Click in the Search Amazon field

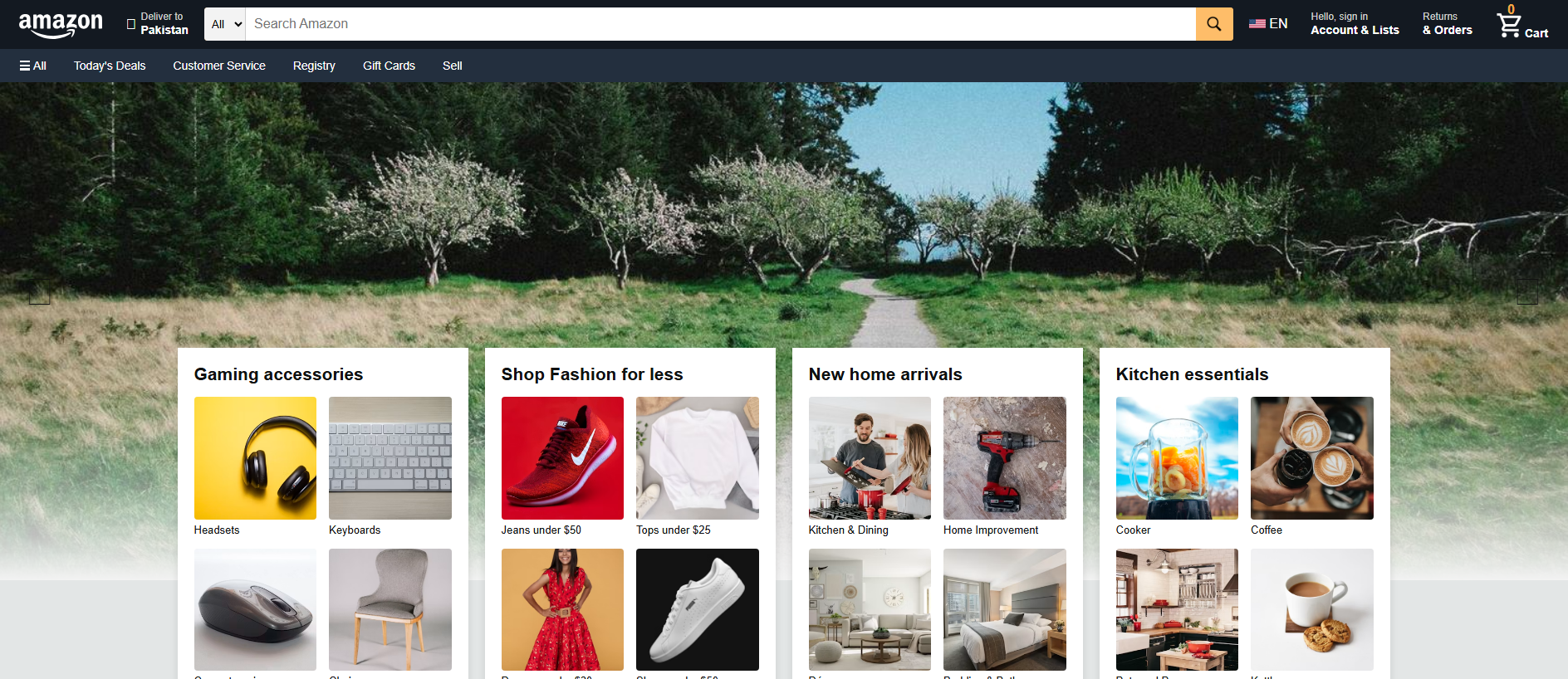pos(720,24)
